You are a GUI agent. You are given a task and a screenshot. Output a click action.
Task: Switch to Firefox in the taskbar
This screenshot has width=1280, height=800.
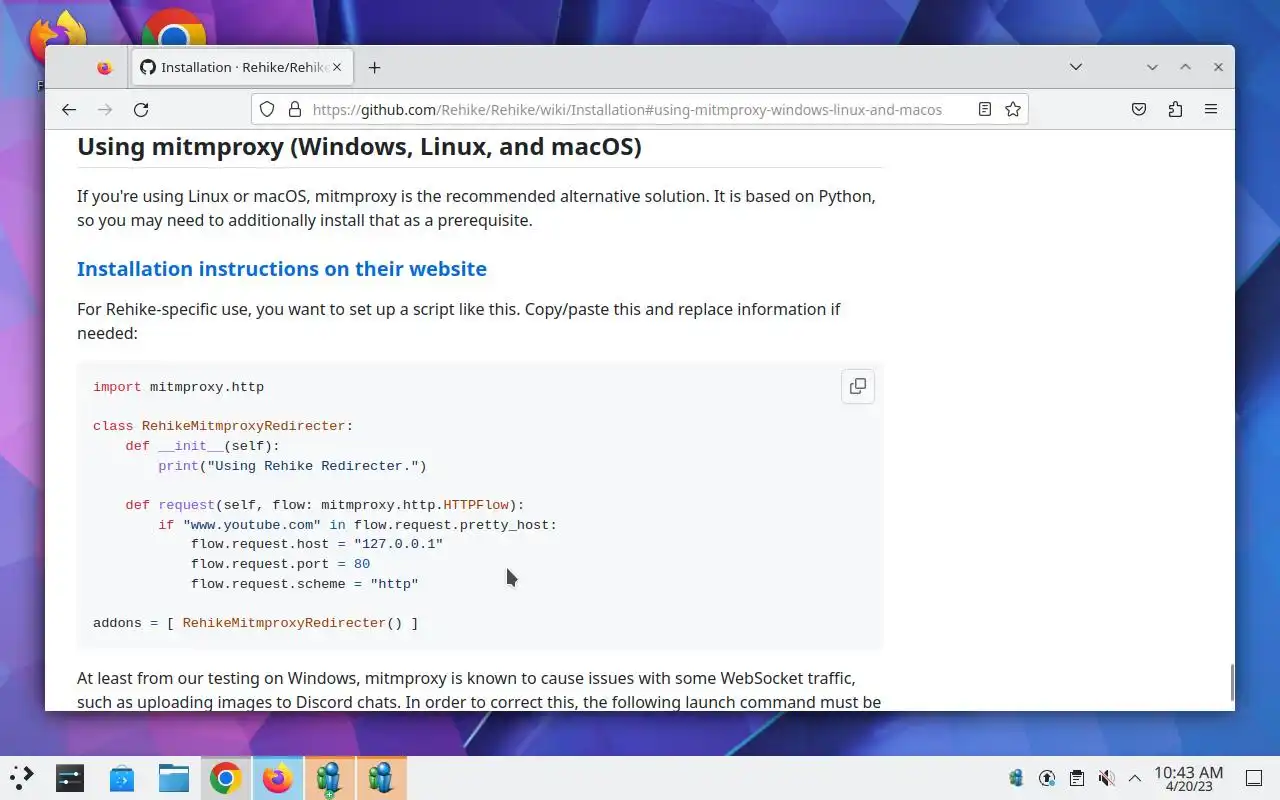(x=278, y=778)
